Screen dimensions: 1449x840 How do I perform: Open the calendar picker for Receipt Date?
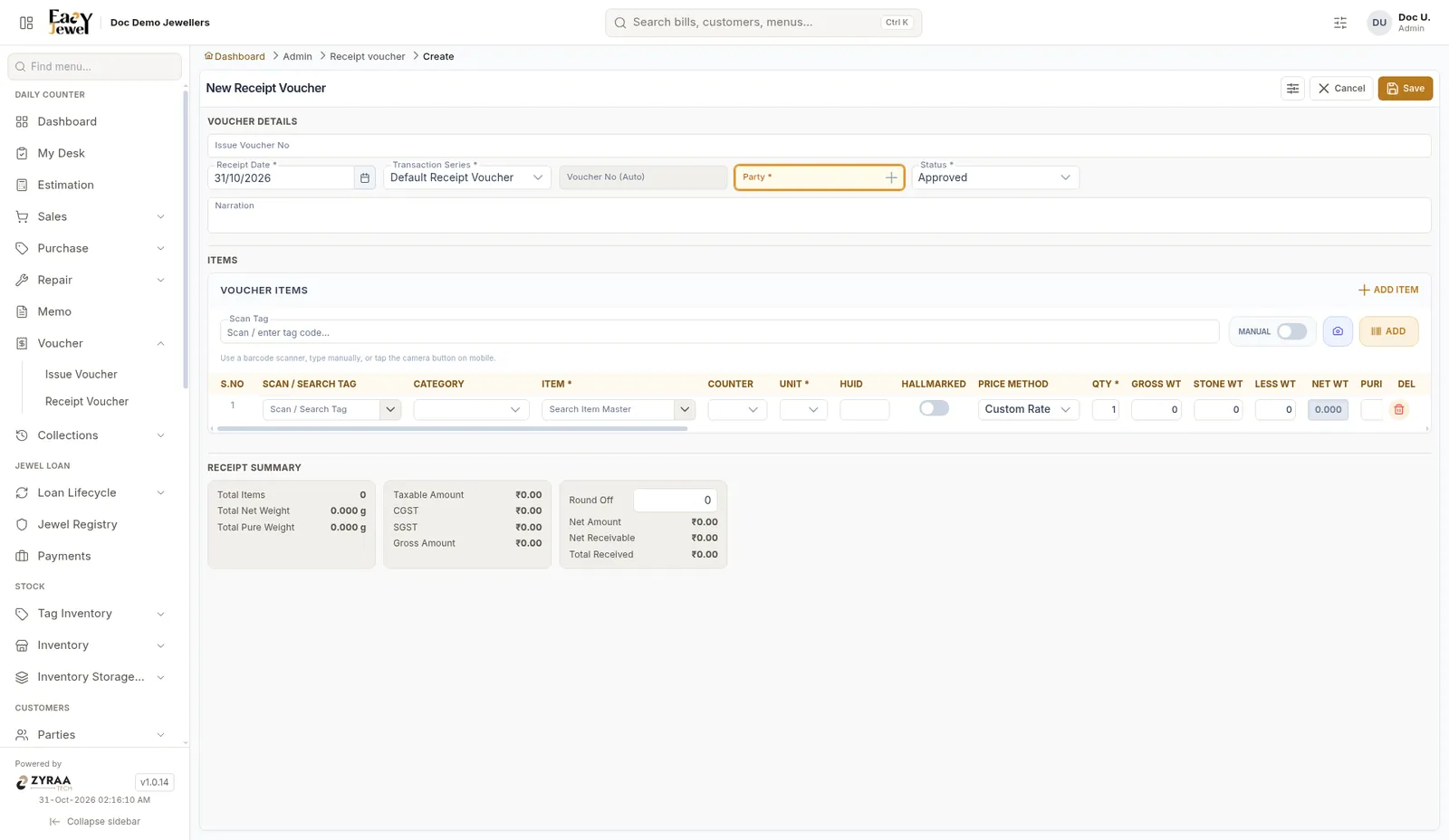pos(364,178)
